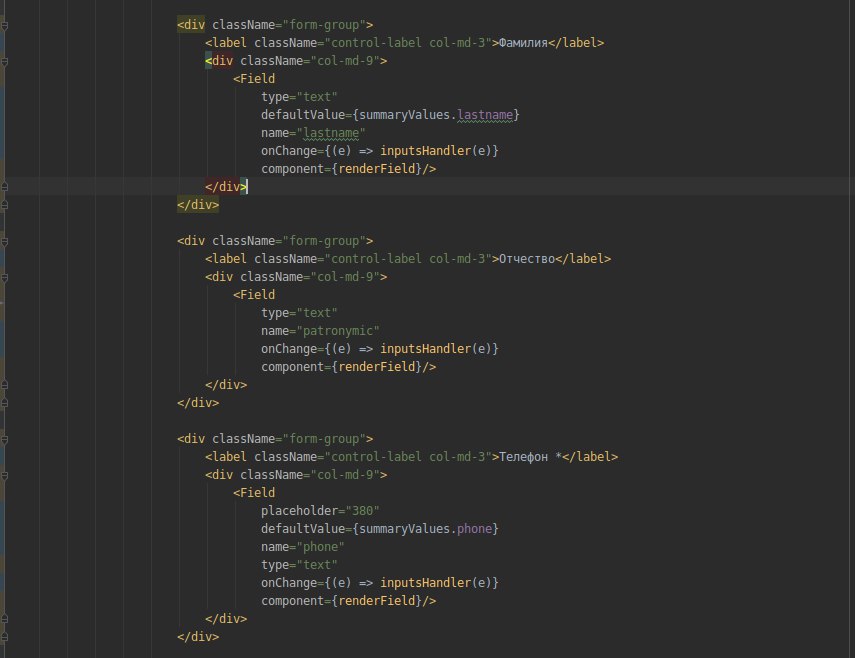This screenshot has height=658, width=855.
Task: Click type="text" below name="phone"
Action: click(299, 564)
